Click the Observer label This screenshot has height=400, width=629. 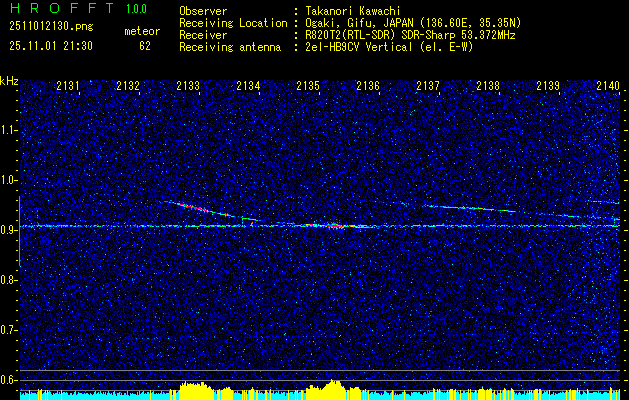pos(203,11)
